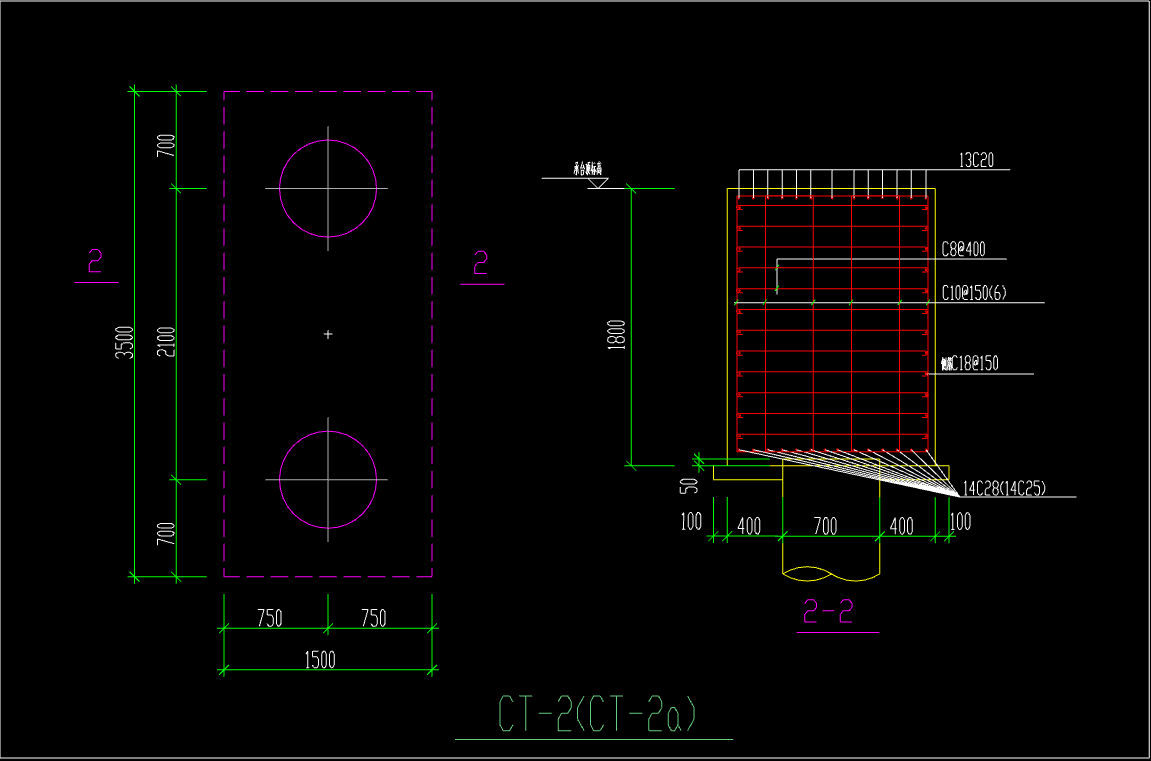Click the small center cross mark in plan
The image size is (1151, 761).
tap(328, 334)
